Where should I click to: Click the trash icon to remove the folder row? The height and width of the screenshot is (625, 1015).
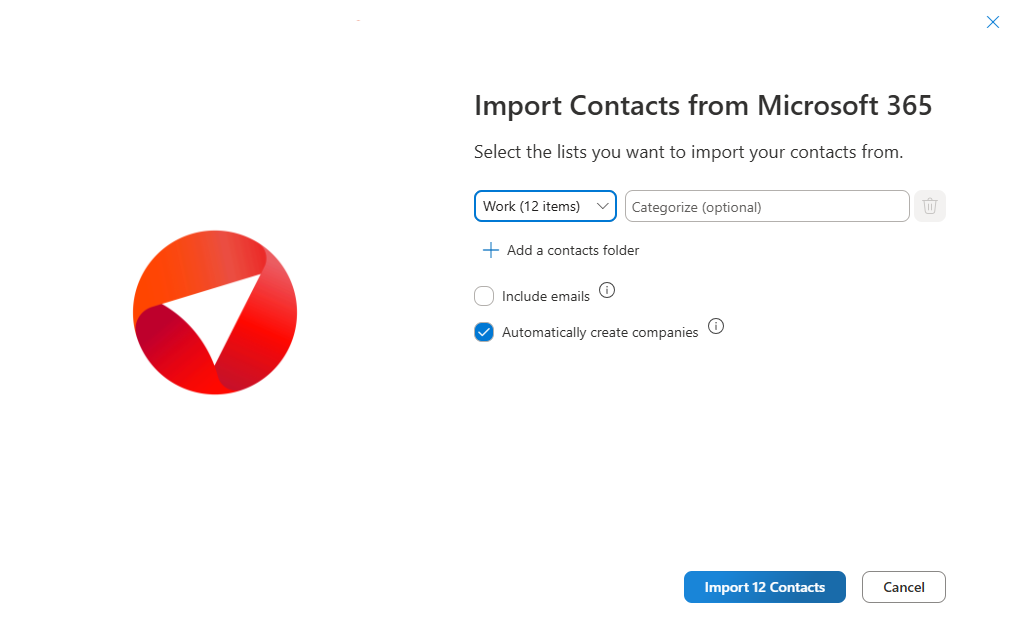pyautogui.click(x=930, y=206)
